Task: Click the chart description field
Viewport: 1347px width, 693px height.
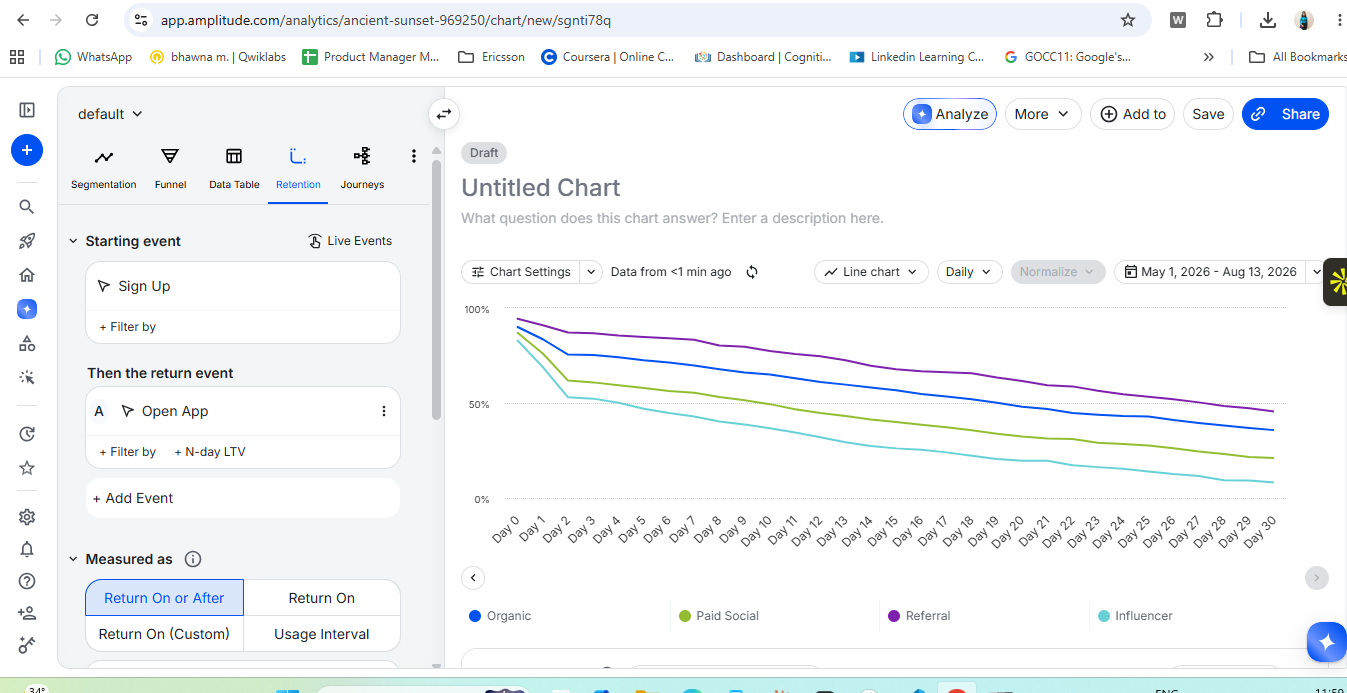Action: tap(672, 218)
